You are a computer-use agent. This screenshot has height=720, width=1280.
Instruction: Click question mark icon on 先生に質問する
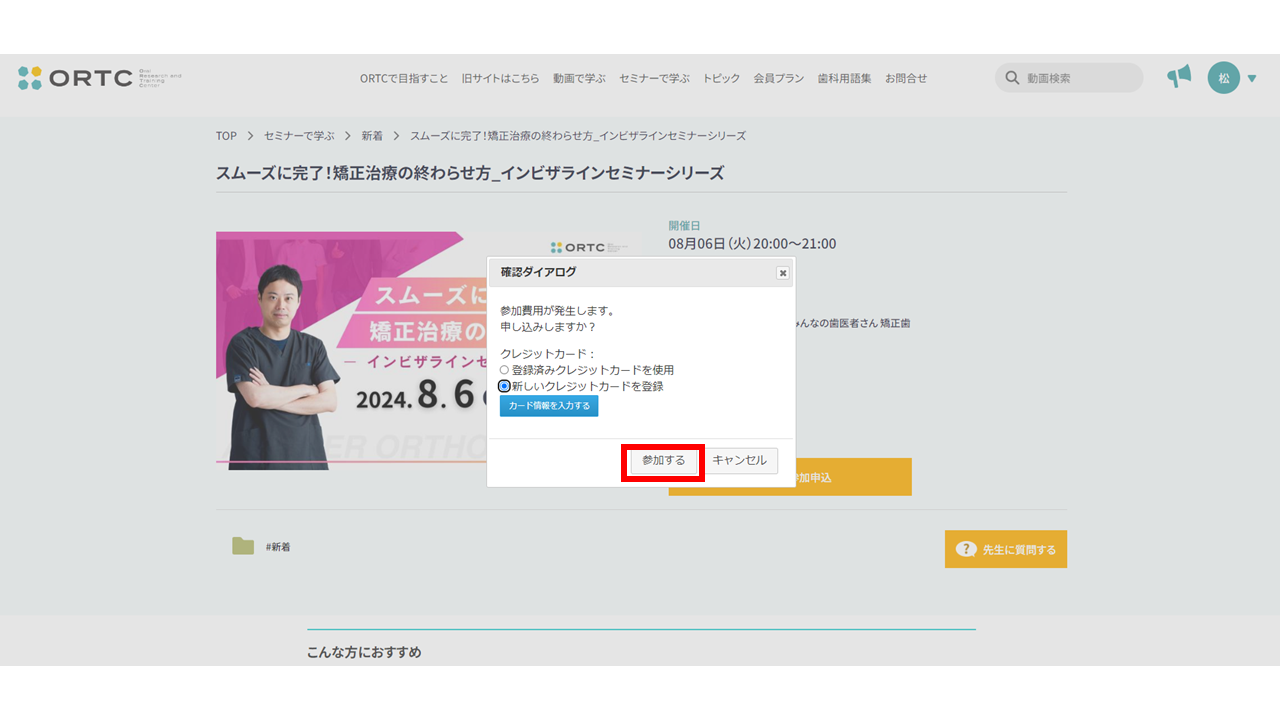(965, 549)
